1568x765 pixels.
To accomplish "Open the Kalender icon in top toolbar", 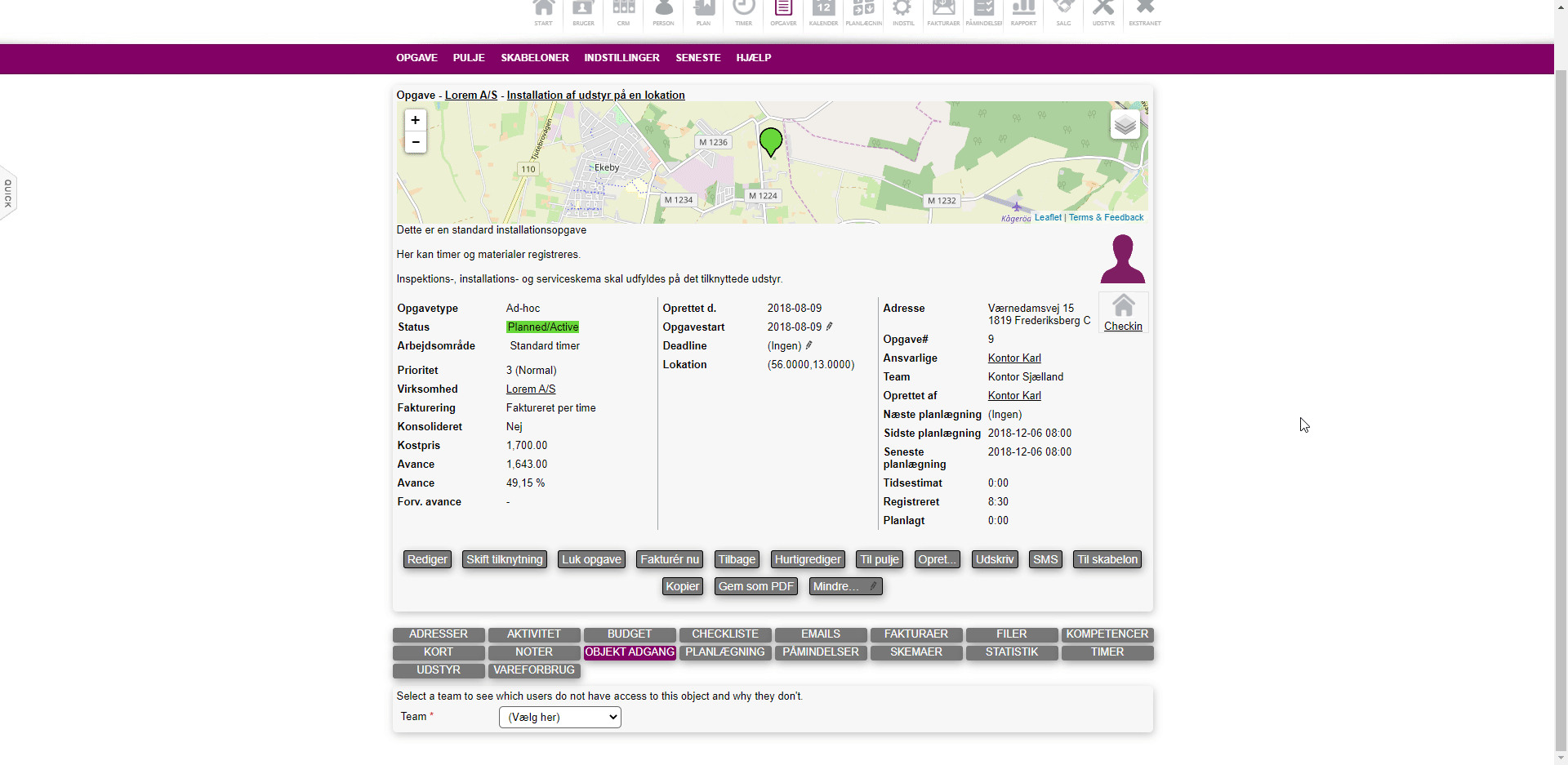I will pos(823,12).
